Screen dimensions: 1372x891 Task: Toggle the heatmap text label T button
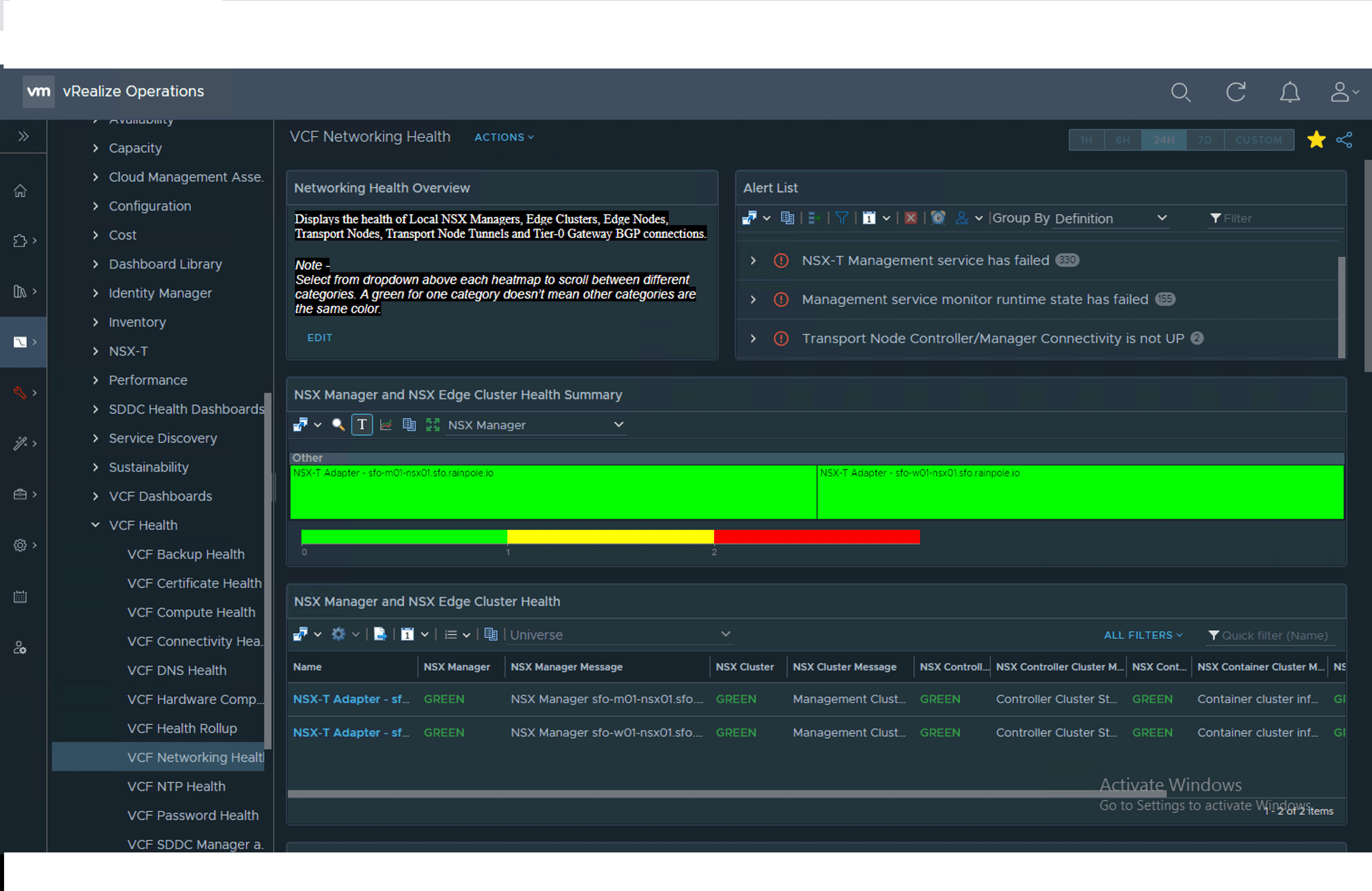[x=362, y=425]
